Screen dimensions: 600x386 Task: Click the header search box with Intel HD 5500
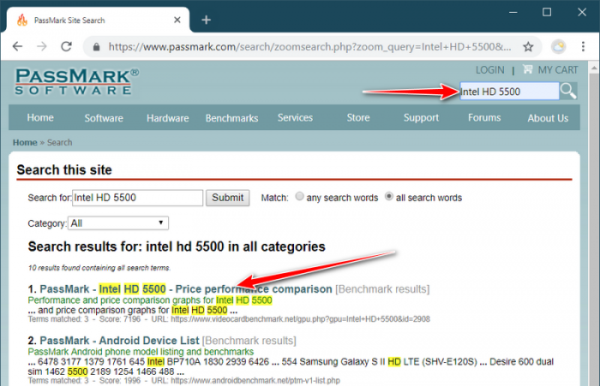tap(509, 91)
